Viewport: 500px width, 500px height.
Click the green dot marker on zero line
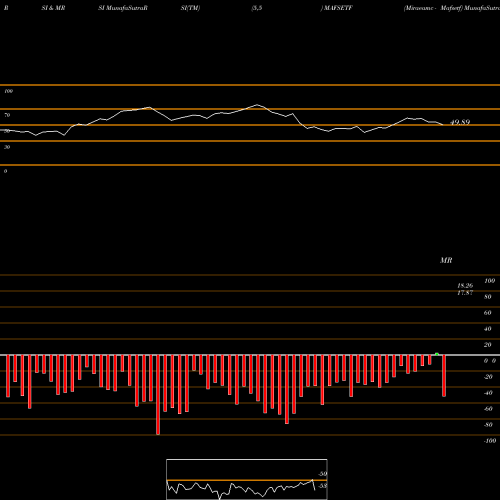pos(437,354)
